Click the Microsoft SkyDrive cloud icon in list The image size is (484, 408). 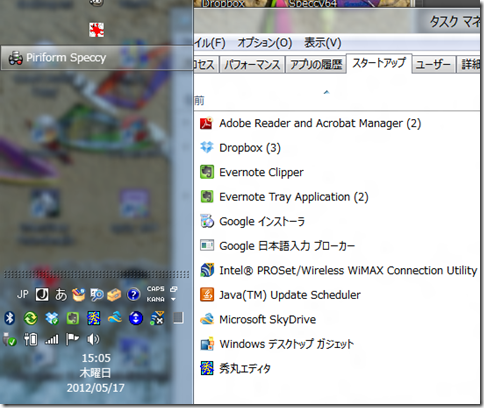coord(207,319)
